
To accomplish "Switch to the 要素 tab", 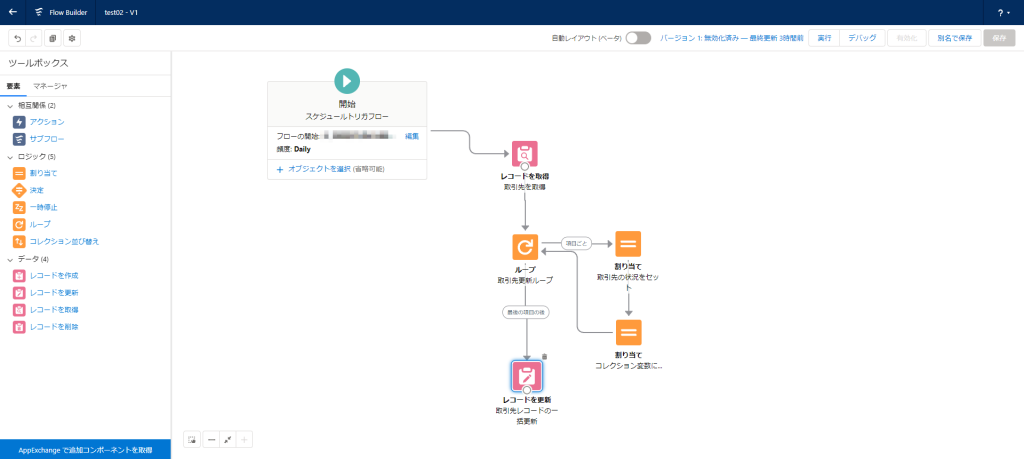I will pos(14,86).
